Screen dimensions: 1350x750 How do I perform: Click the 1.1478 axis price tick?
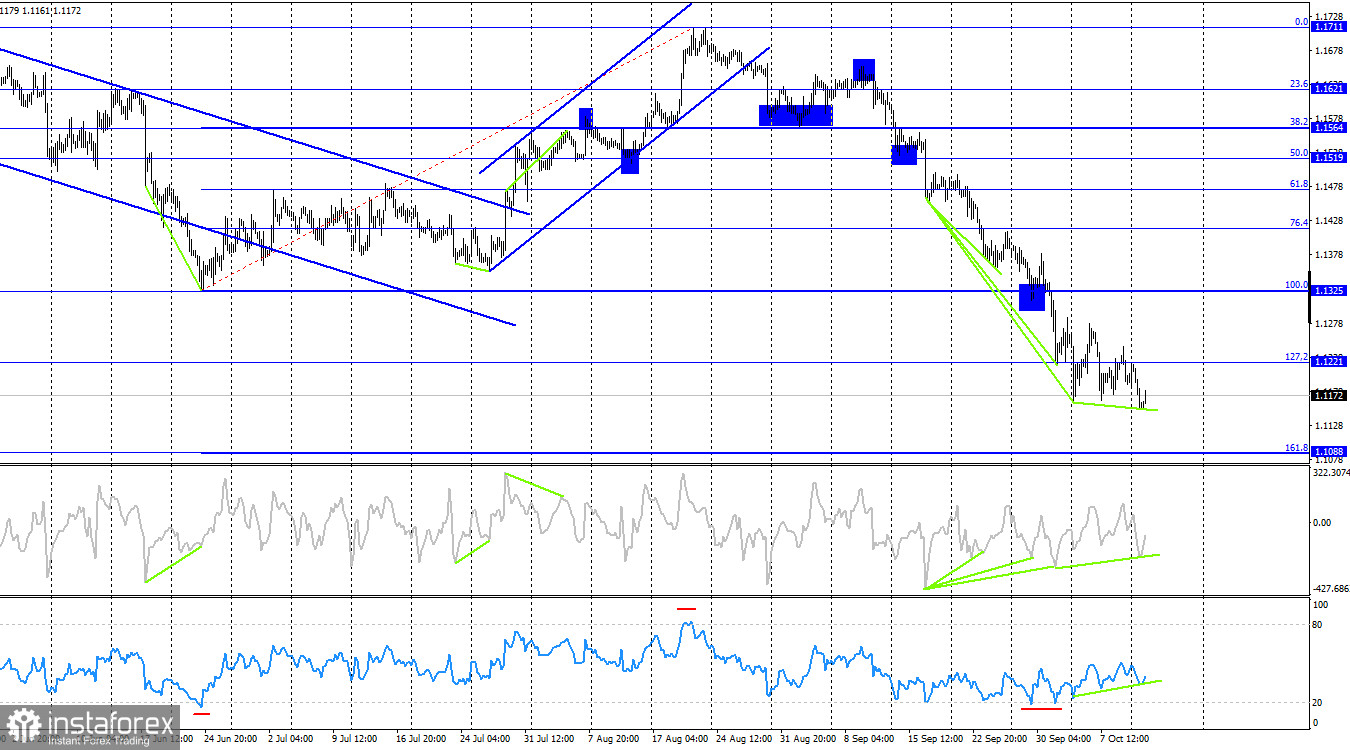[1330, 187]
